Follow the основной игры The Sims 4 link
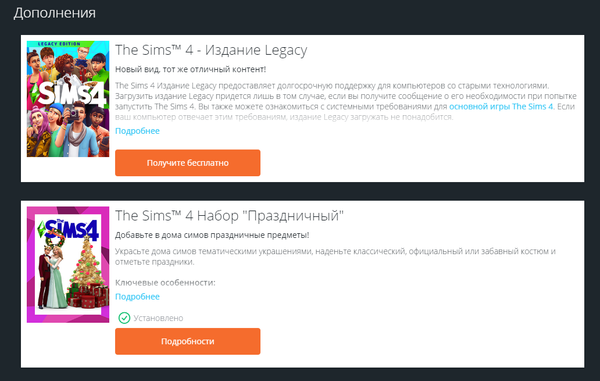Image resolution: width=600 pixels, height=381 pixels. [501, 106]
